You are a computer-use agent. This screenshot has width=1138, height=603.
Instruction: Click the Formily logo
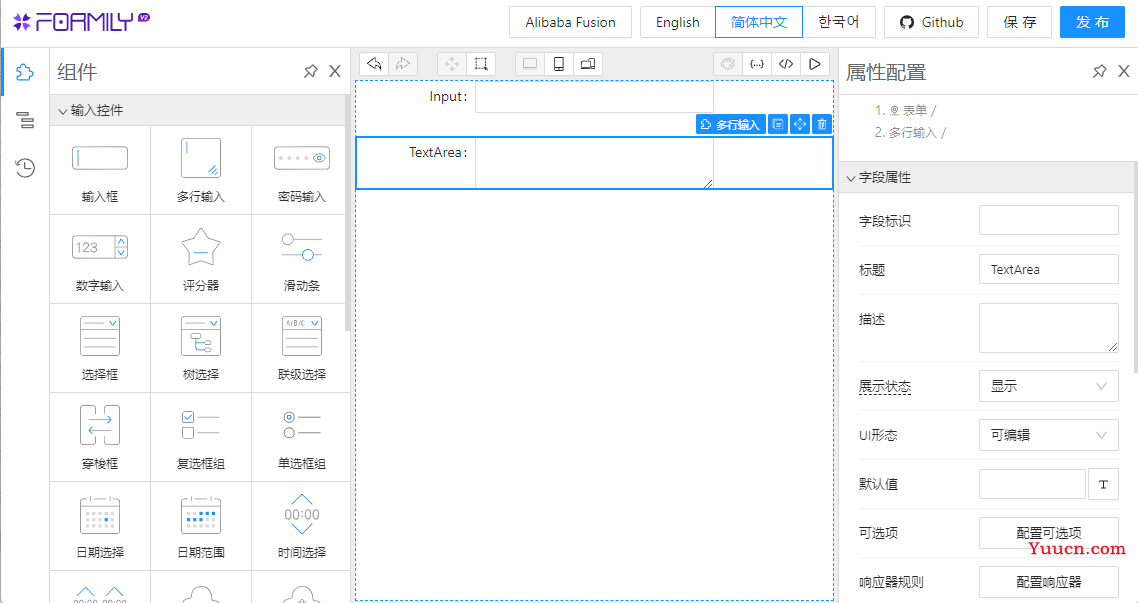[x=81, y=22]
